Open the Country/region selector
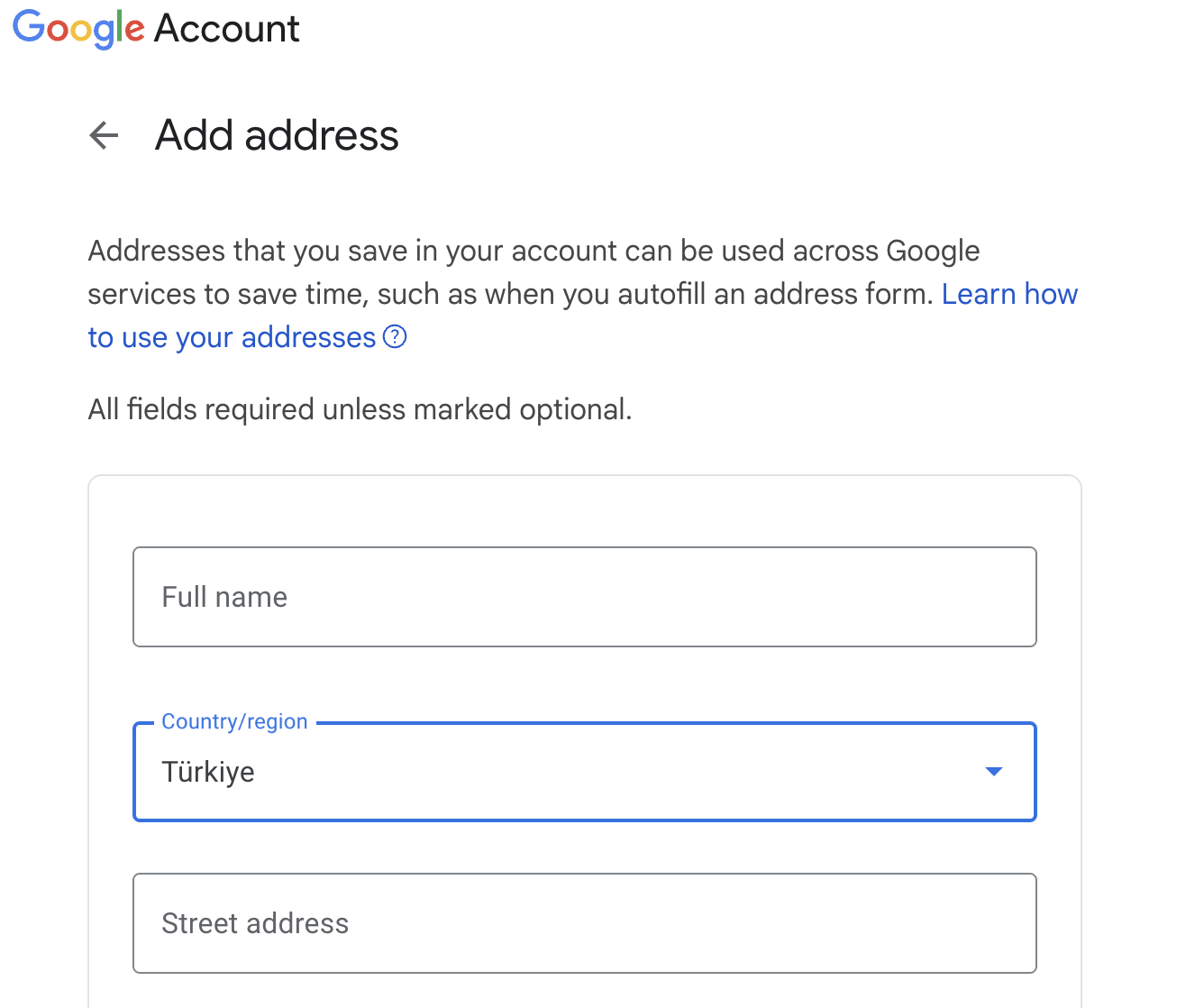This screenshot has height=1008, width=1204. pos(585,772)
